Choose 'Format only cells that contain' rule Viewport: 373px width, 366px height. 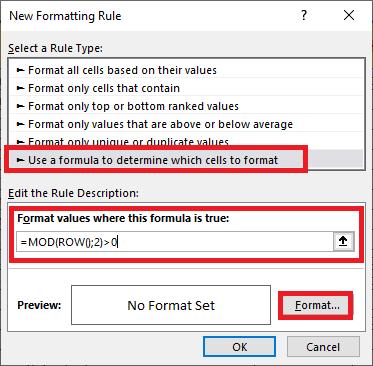[x=186, y=88]
